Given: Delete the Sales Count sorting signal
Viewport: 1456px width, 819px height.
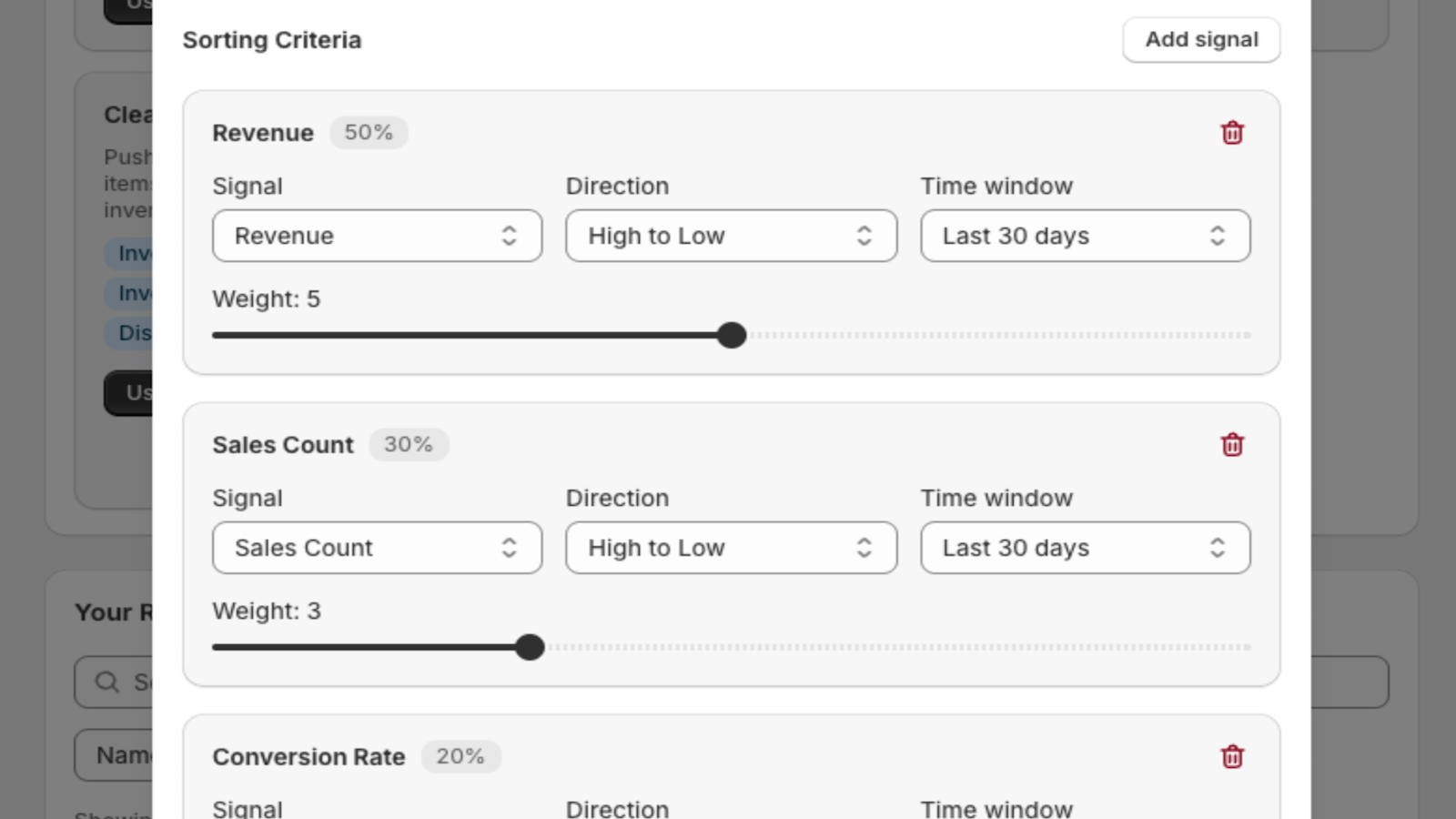Looking at the screenshot, I should pyautogui.click(x=1232, y=445).
